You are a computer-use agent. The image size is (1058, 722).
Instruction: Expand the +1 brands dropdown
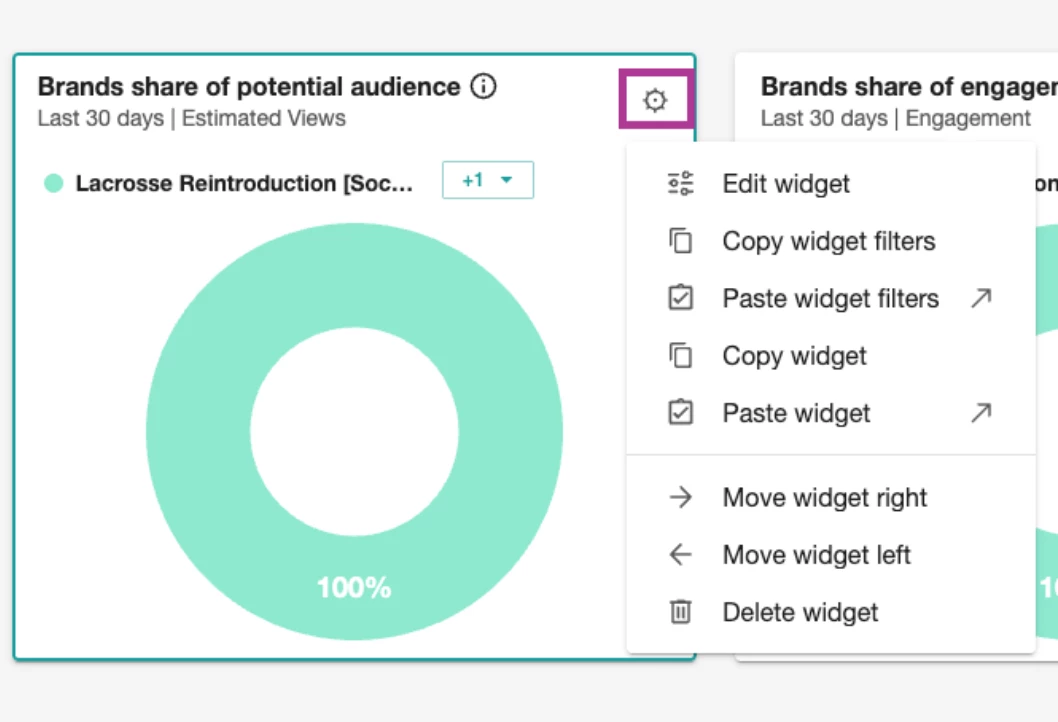coord(488,180)
